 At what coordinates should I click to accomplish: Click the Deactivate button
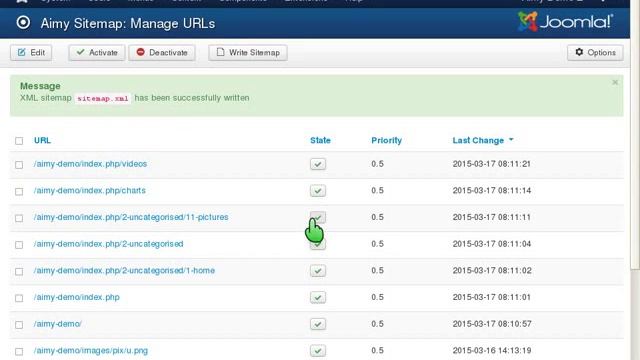(162, 53)
